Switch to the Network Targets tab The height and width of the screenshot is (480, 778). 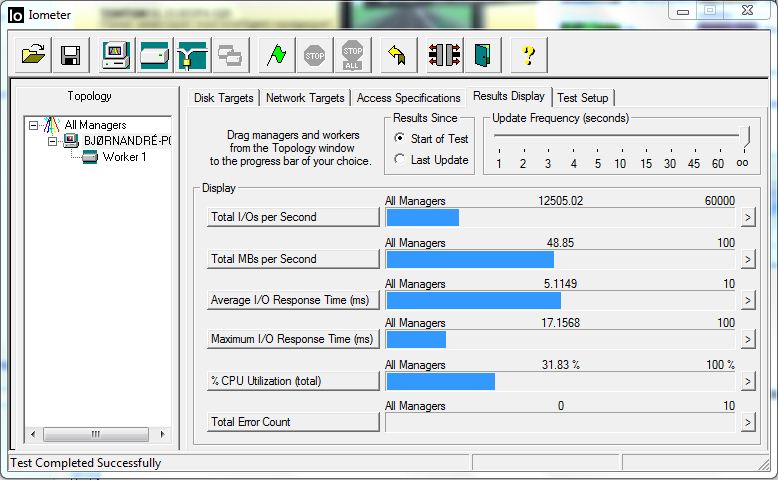305,98
